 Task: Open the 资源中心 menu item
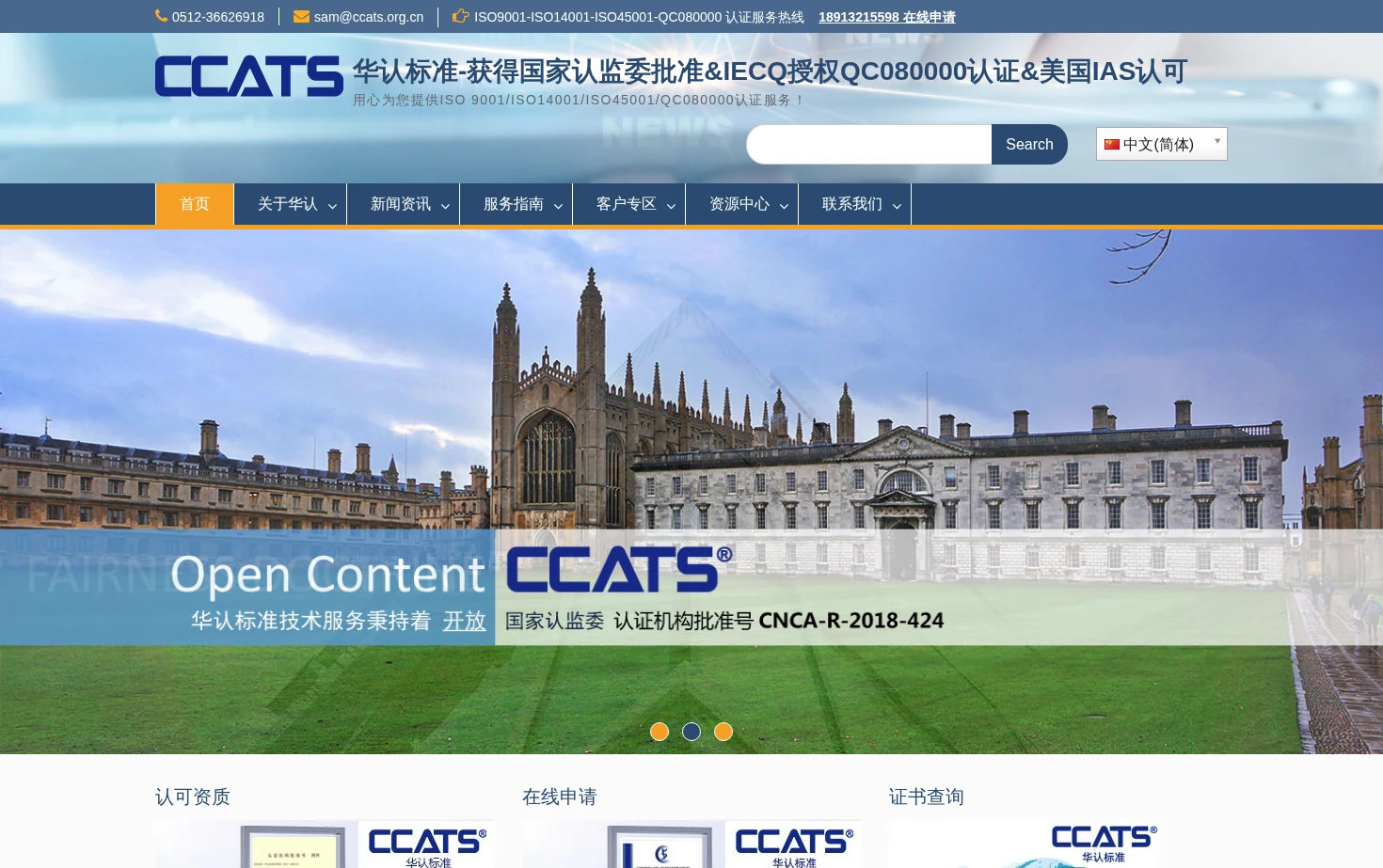739,204
